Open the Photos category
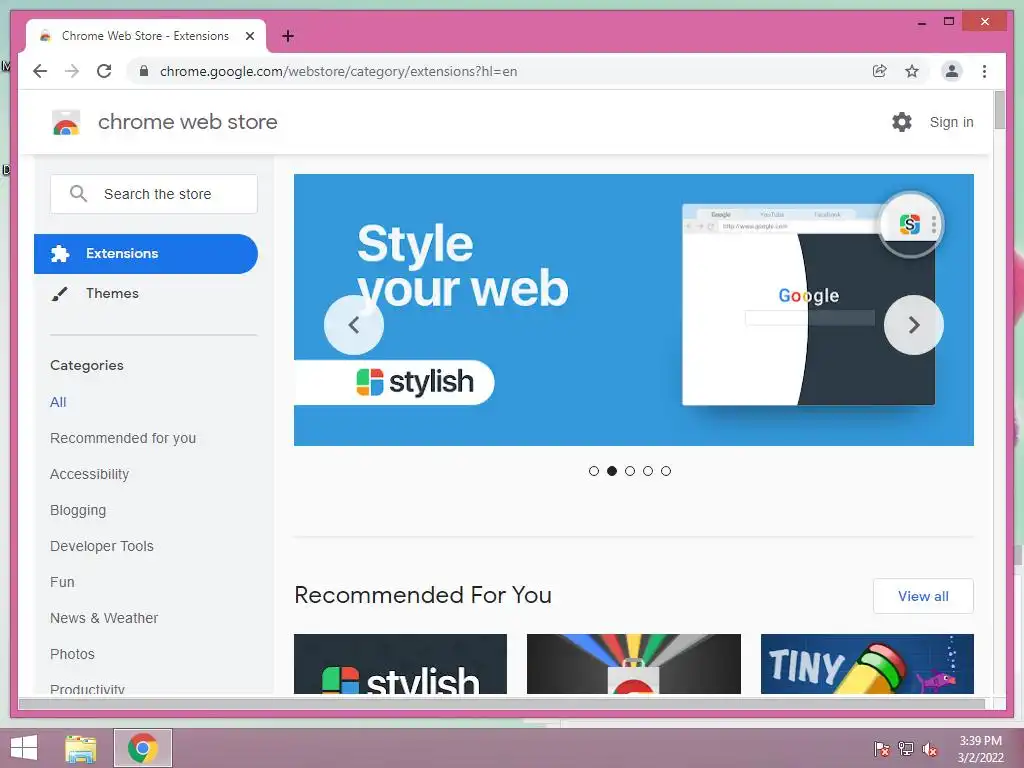Viewport: 1024px width, 768px height. click(72, 654)
